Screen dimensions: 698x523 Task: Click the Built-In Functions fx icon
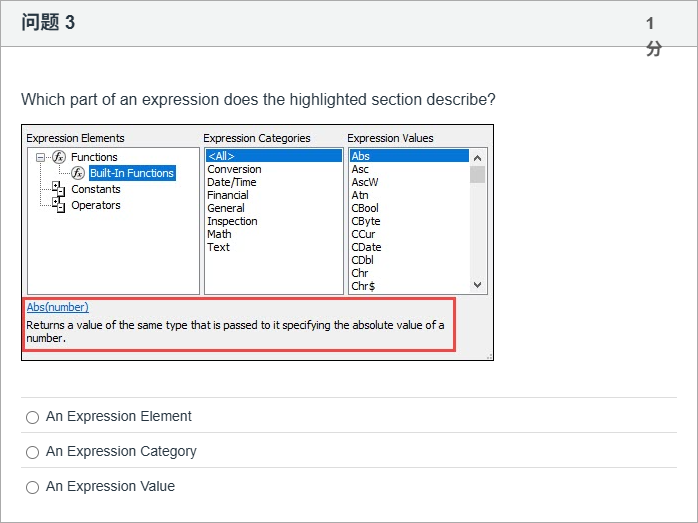pos(78,173)
